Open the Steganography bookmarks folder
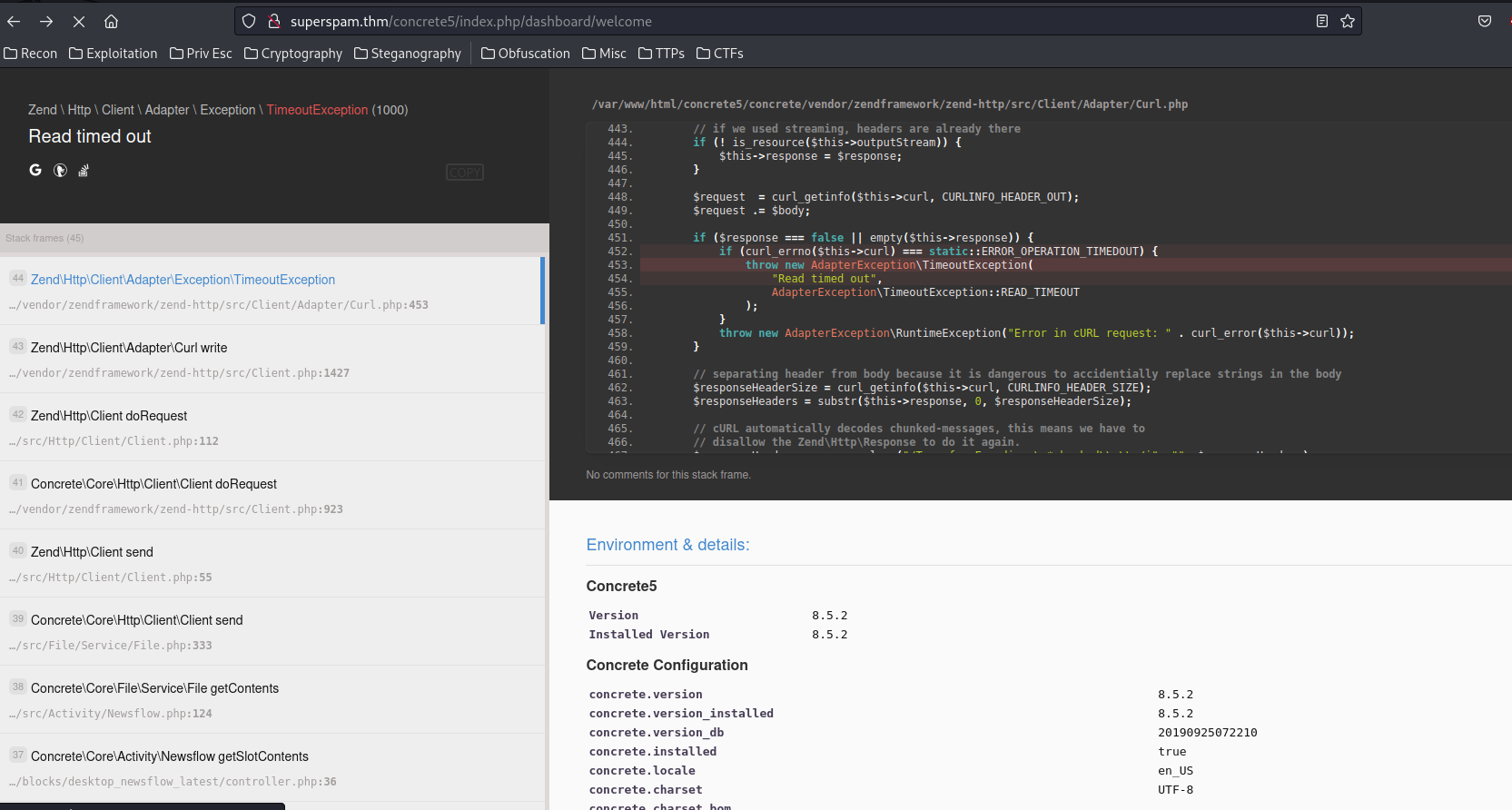The image size is (1512, 810). tap(408, 54)
